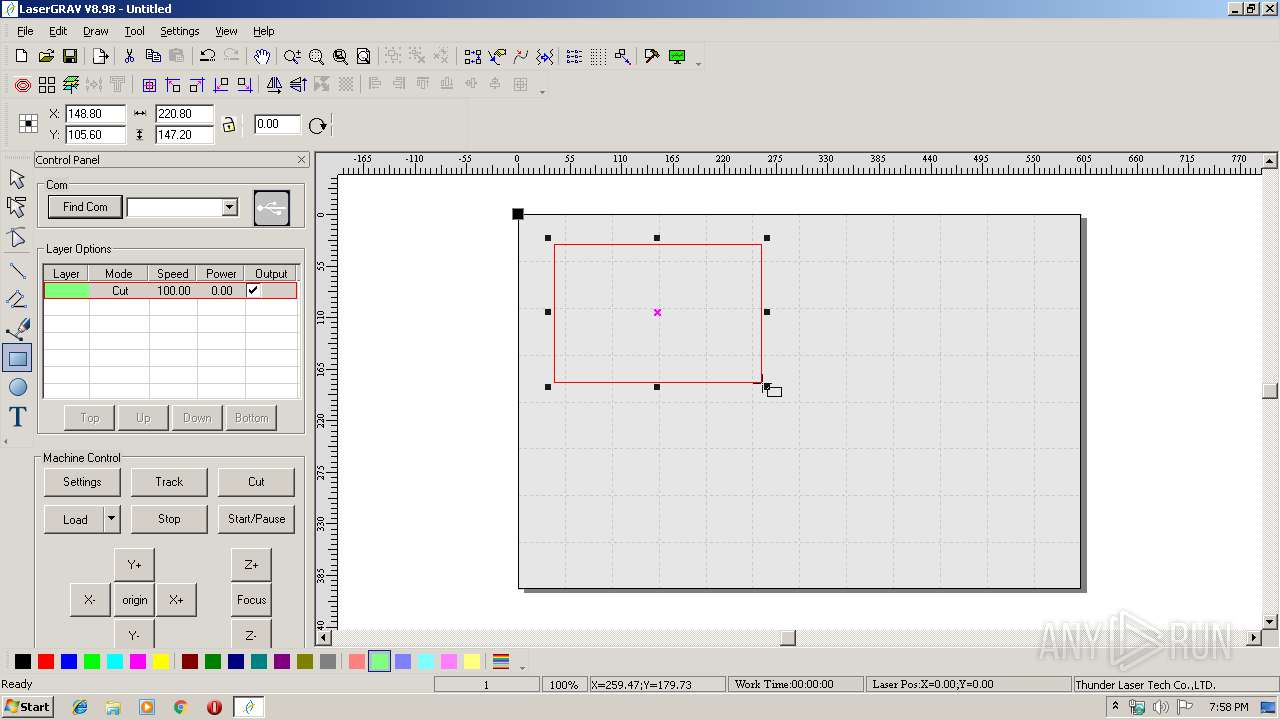Create a new file with New icon
This screenshot has width=1280, height=720.
pos(21,57)
